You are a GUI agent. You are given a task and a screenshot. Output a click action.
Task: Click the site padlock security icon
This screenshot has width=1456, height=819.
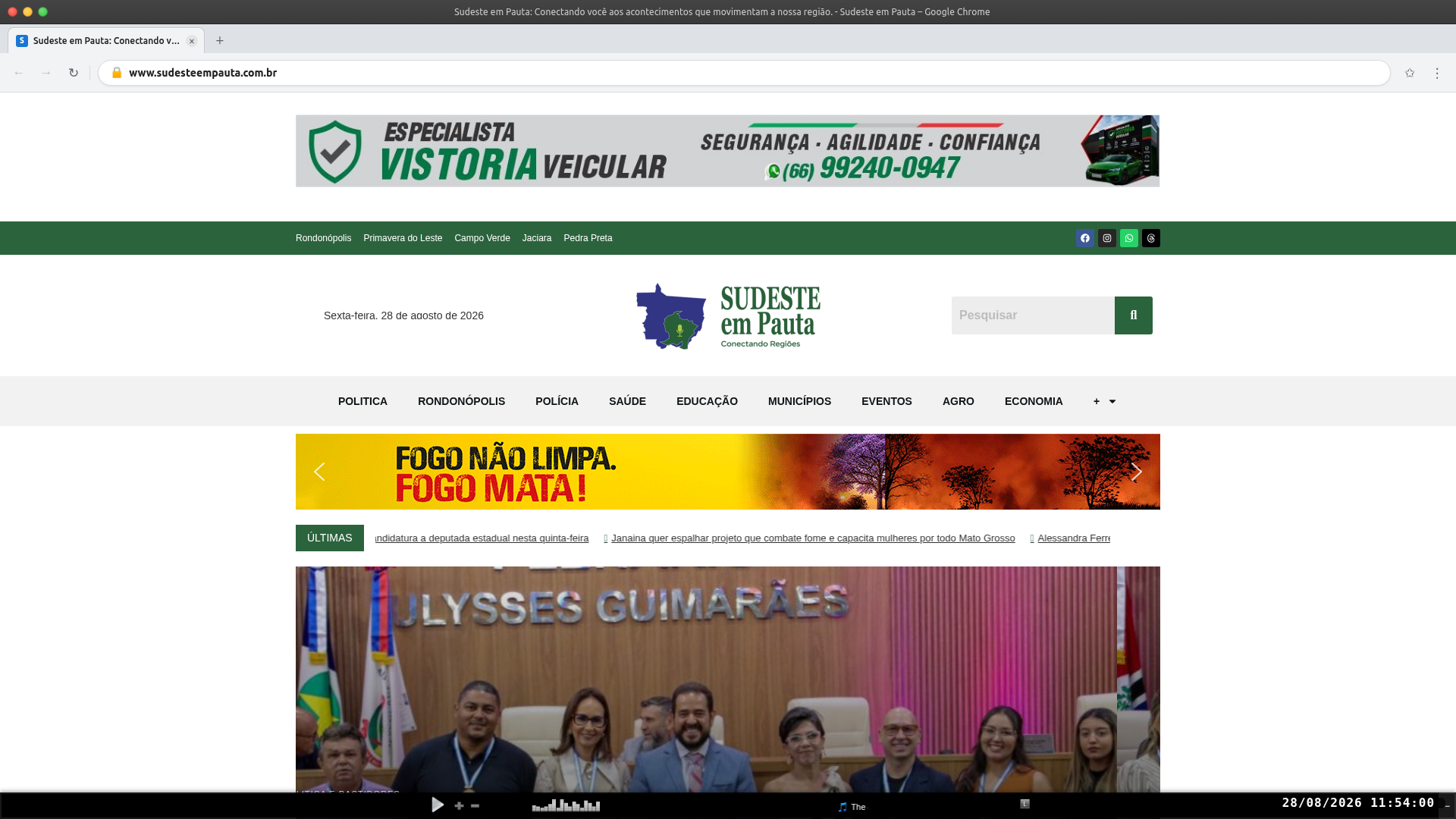[117, 73]
